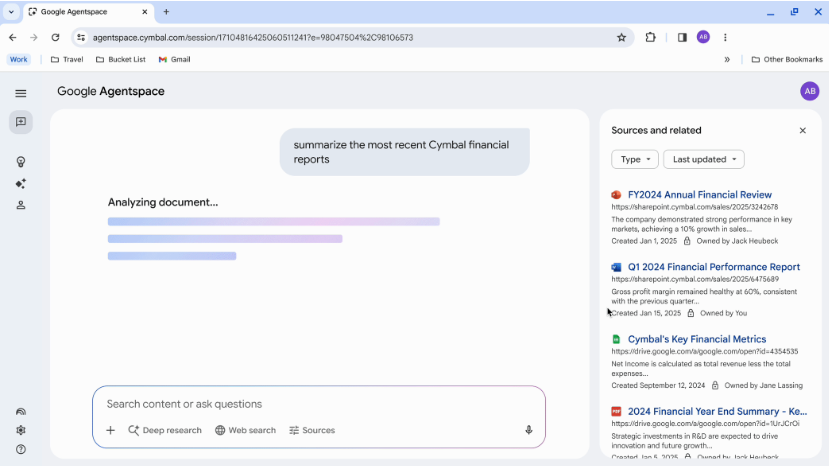
Task: Click the AB account avatar in Agentspace header
Action: (x=809, y=91)
